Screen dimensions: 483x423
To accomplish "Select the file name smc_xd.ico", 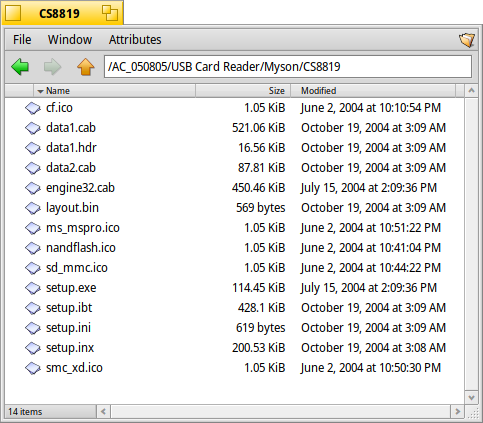I will tap(74, 368).
